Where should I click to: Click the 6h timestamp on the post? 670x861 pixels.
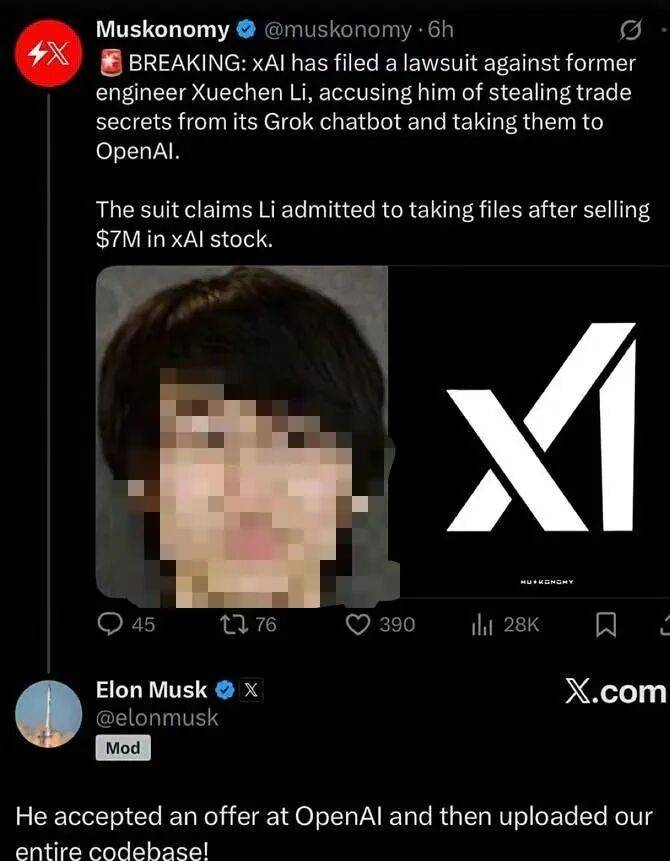[441, 30]
